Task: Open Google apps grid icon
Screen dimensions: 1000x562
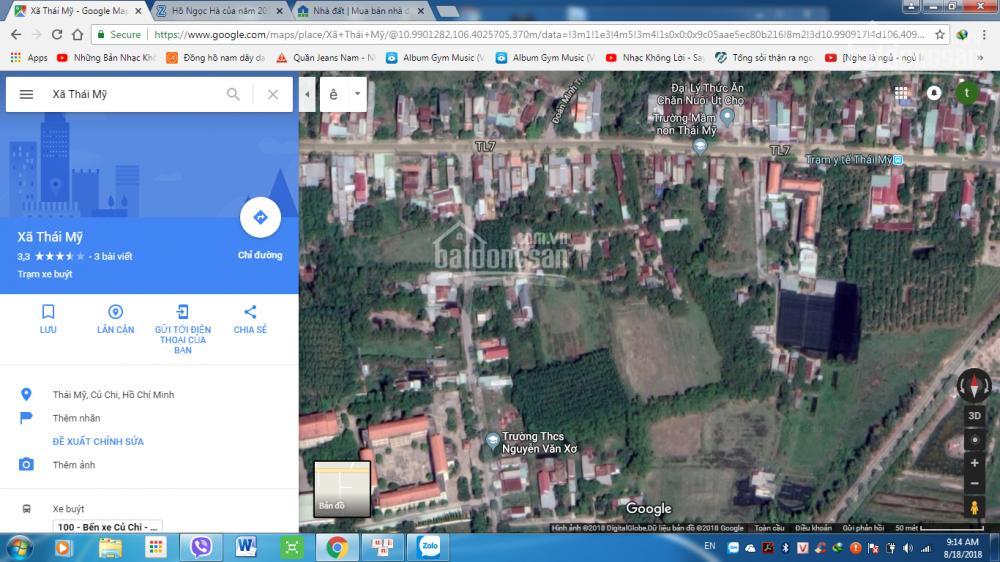Action: (901, 93)
